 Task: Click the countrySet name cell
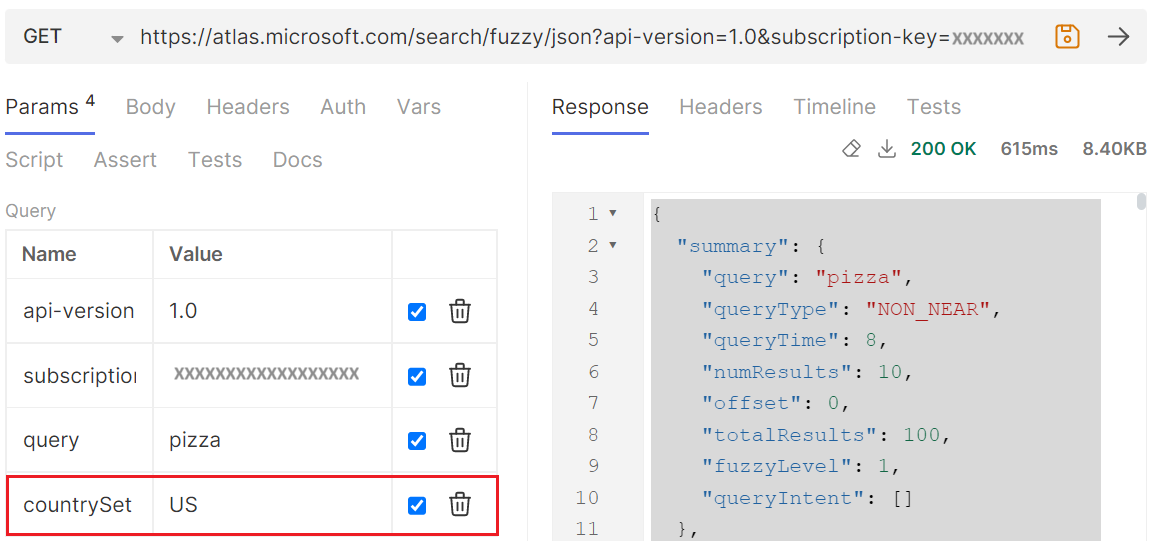(79, 505)
